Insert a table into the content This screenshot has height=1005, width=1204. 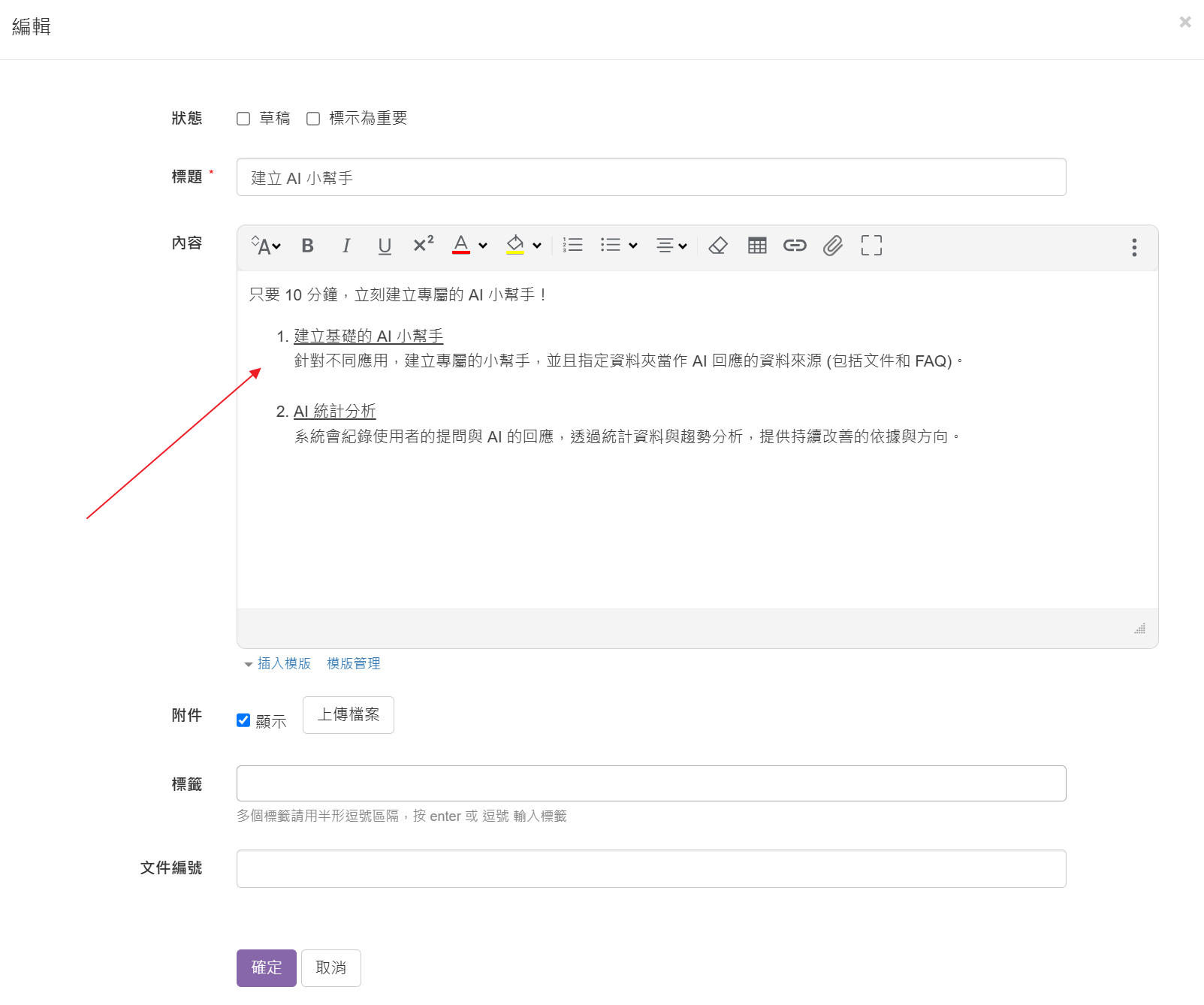pos(757,246)
